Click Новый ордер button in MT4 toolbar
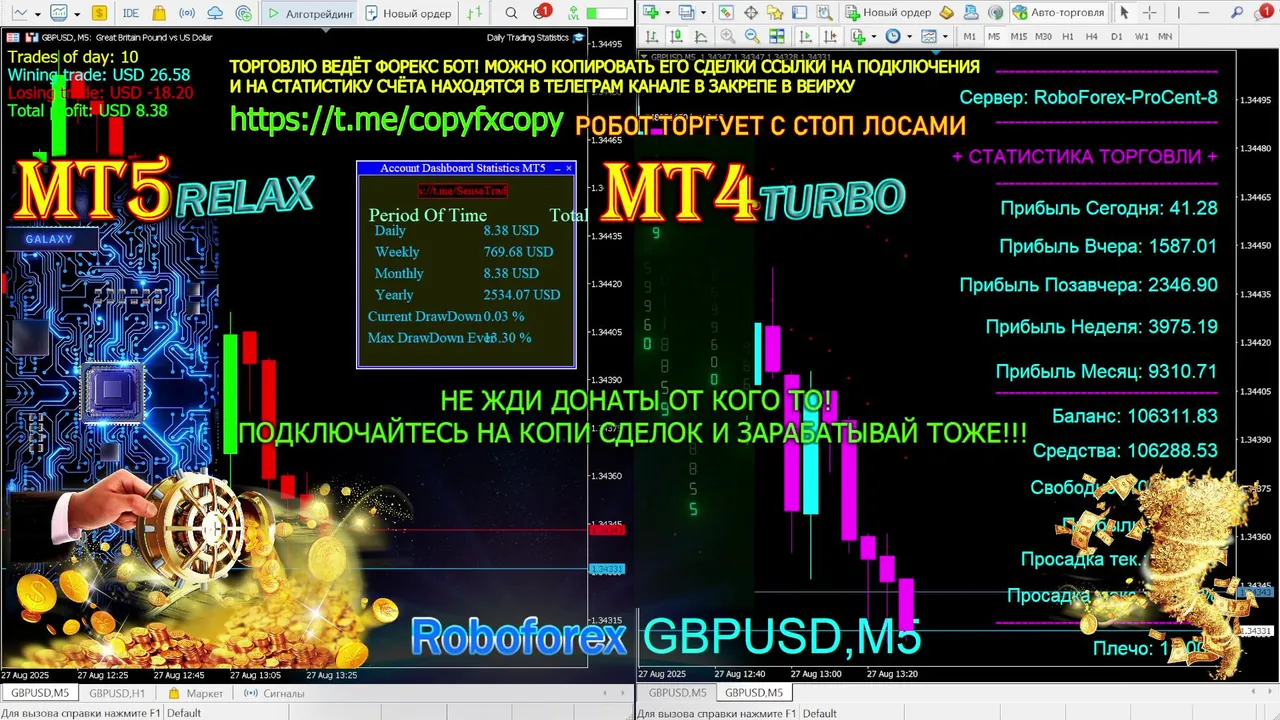Viewport: 1280px width, 720px height. (888, 12)
